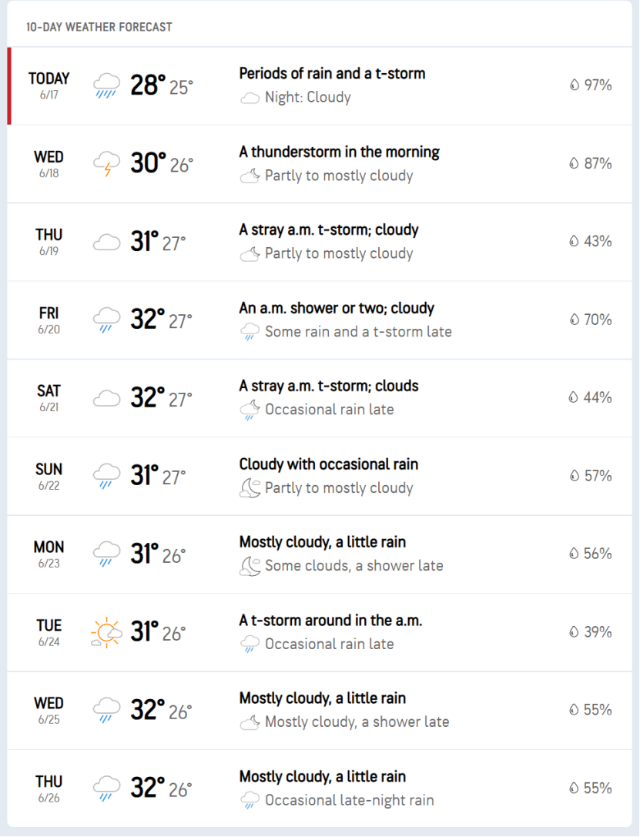Image resolution: width=640 pixels, height=837 pixels.
Task: Click the raindrop icon beside 97%
Action: click(x=574, y=85)
